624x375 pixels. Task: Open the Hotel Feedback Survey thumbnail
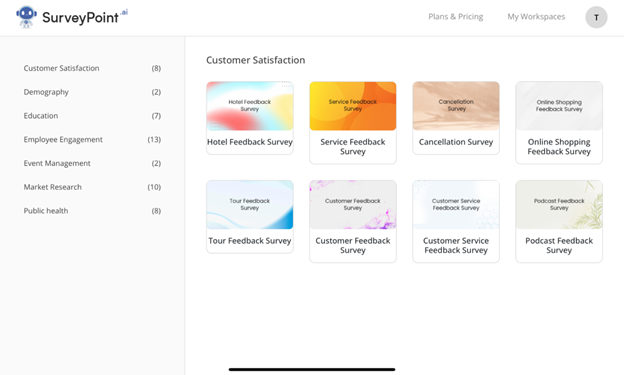click(x=250, y=106)
